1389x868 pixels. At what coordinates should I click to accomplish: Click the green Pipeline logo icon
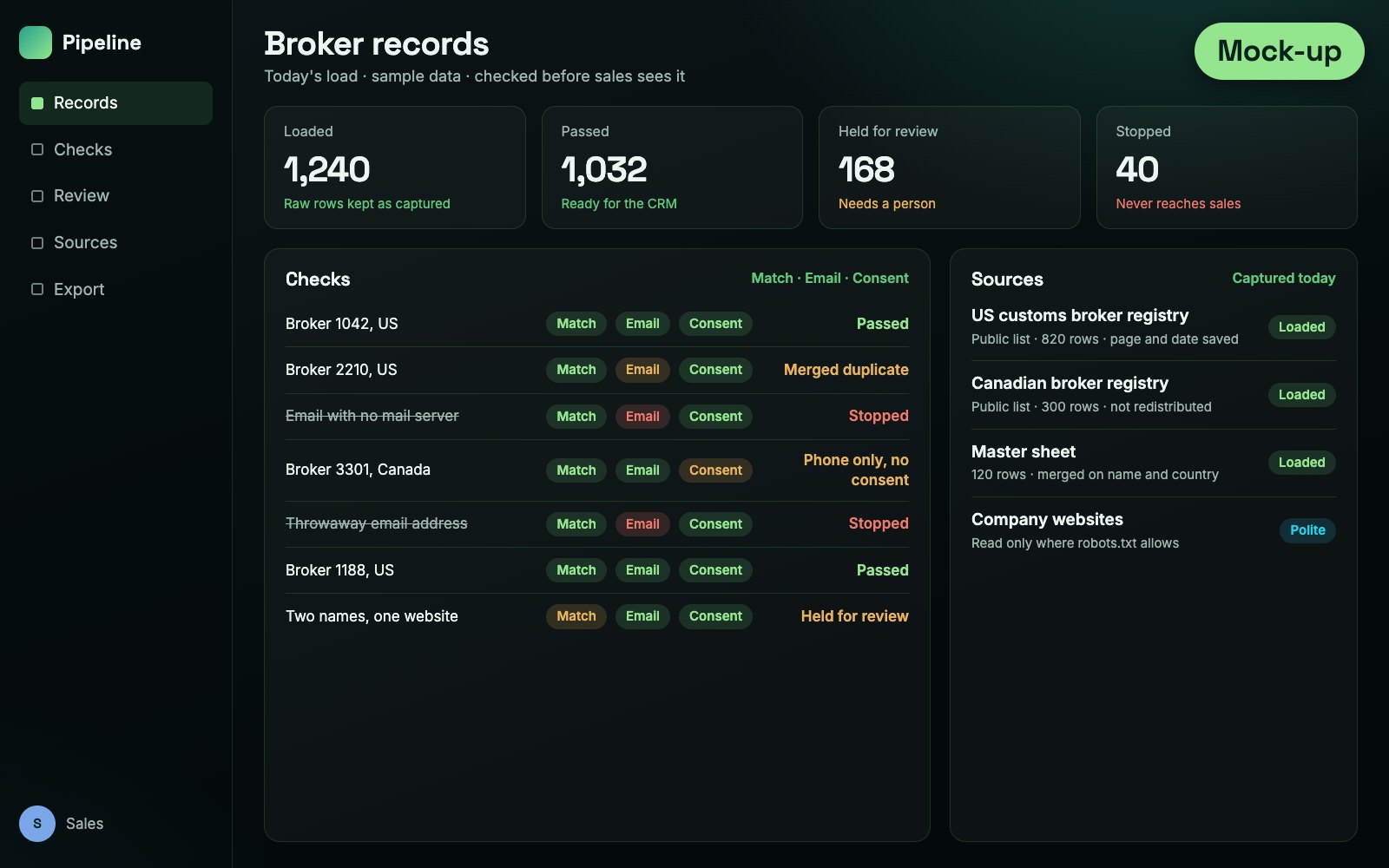(x=36, y=43)
